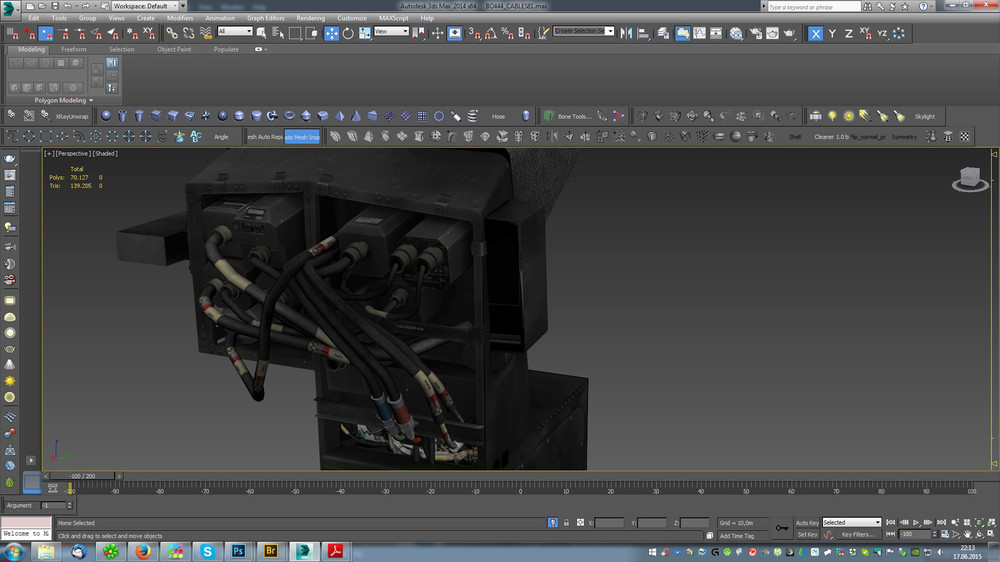Image resolution: width=1000 pixels, height=562 pixels.
Task: Open the selection filter All dropdown
Action: pyautogui.click(x=235, y=32)
